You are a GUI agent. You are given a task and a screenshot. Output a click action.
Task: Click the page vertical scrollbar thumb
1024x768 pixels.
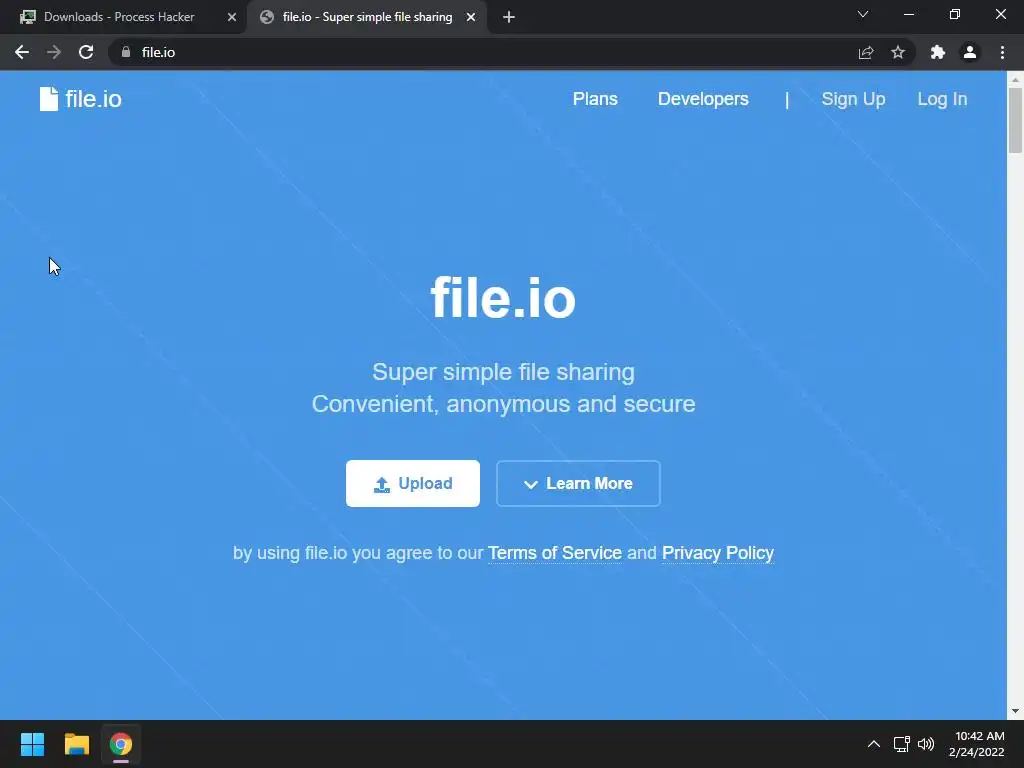pyautogui.click(x=1015, y=120)
